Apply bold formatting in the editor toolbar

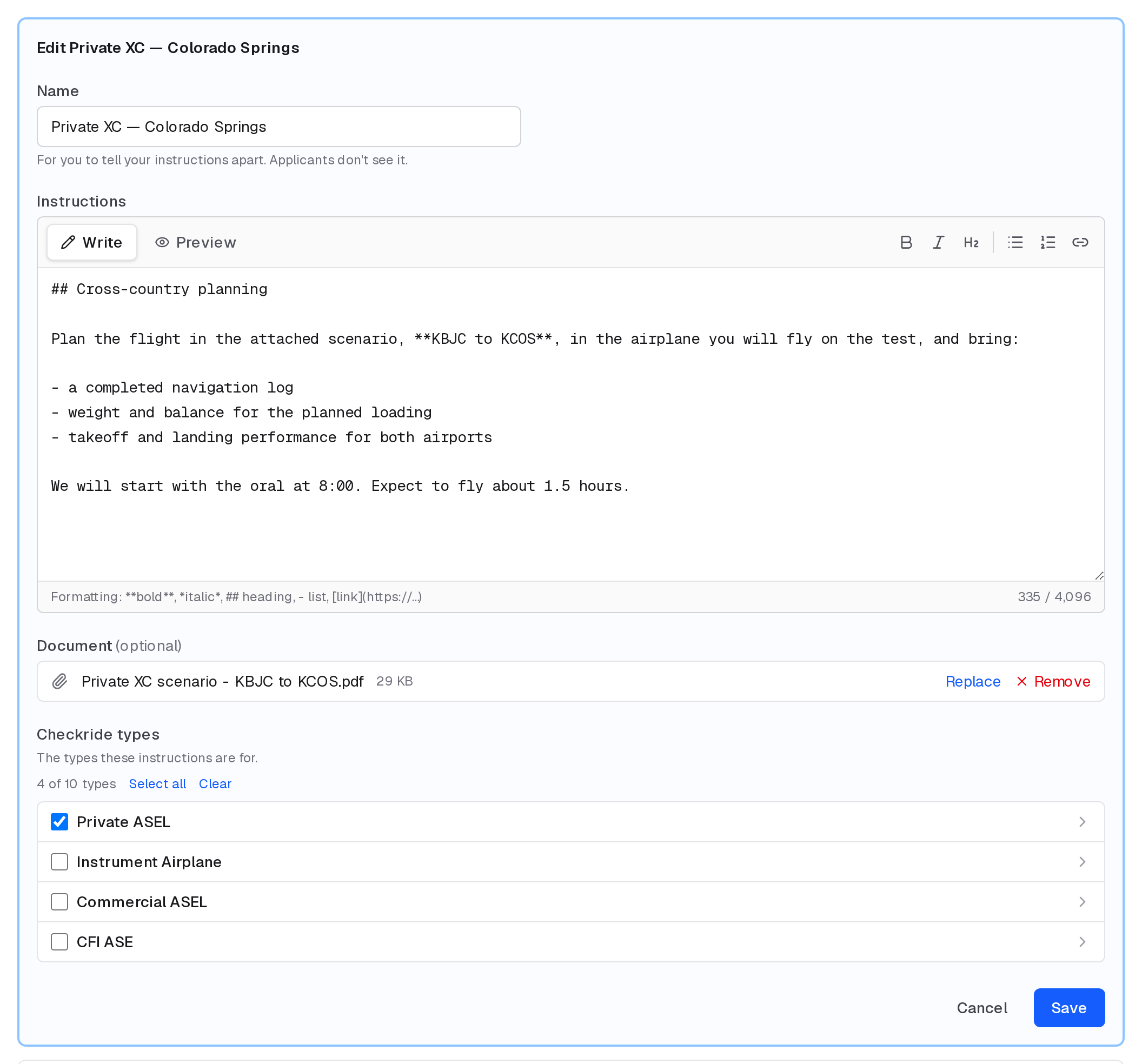pyautogui.click(x=906, y=242)
